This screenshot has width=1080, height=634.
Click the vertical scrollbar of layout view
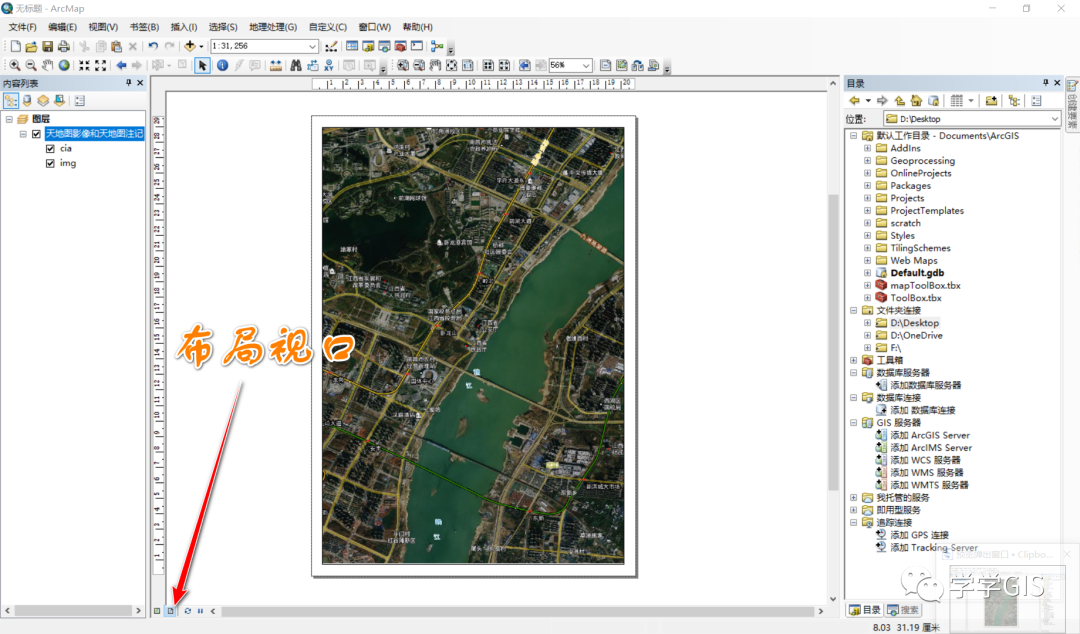833,340
